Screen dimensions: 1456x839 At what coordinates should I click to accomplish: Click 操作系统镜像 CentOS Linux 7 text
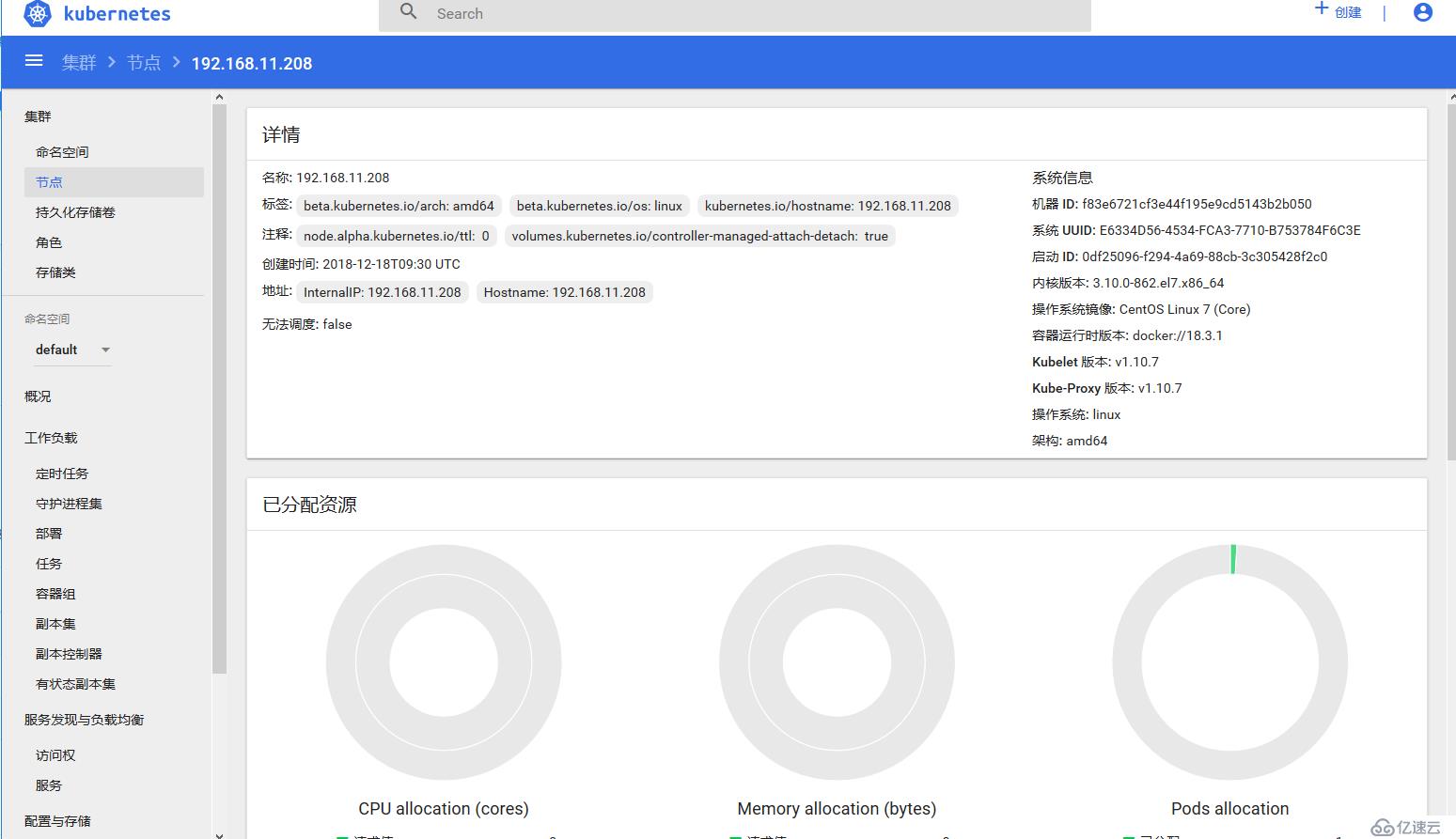(x=1141, y=309)
